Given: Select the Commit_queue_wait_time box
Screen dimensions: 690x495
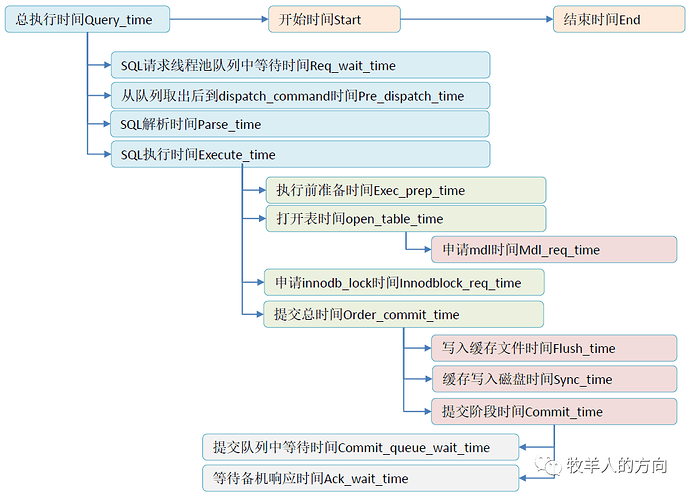Looking at the screenshot, I should tap(360, 446).
